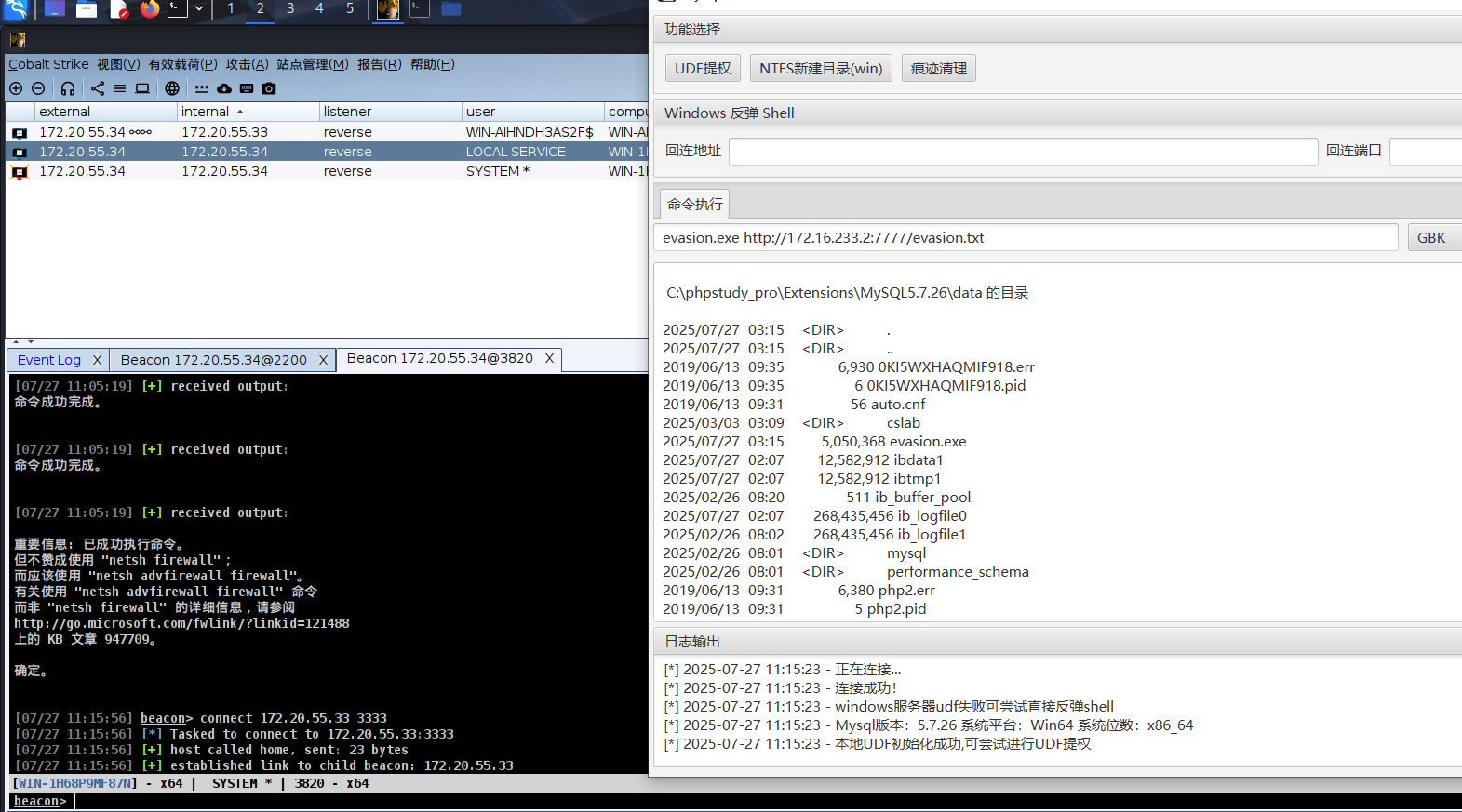The image size is (1462, 812).
Task: Switch to Beacon 172.20.55.34@2200 tab
Action: (214, 360)
